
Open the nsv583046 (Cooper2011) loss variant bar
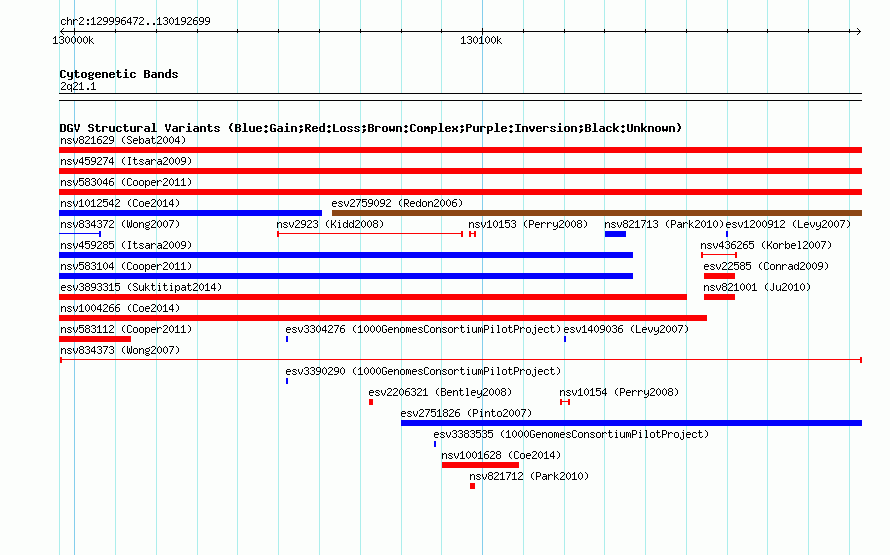460,192
